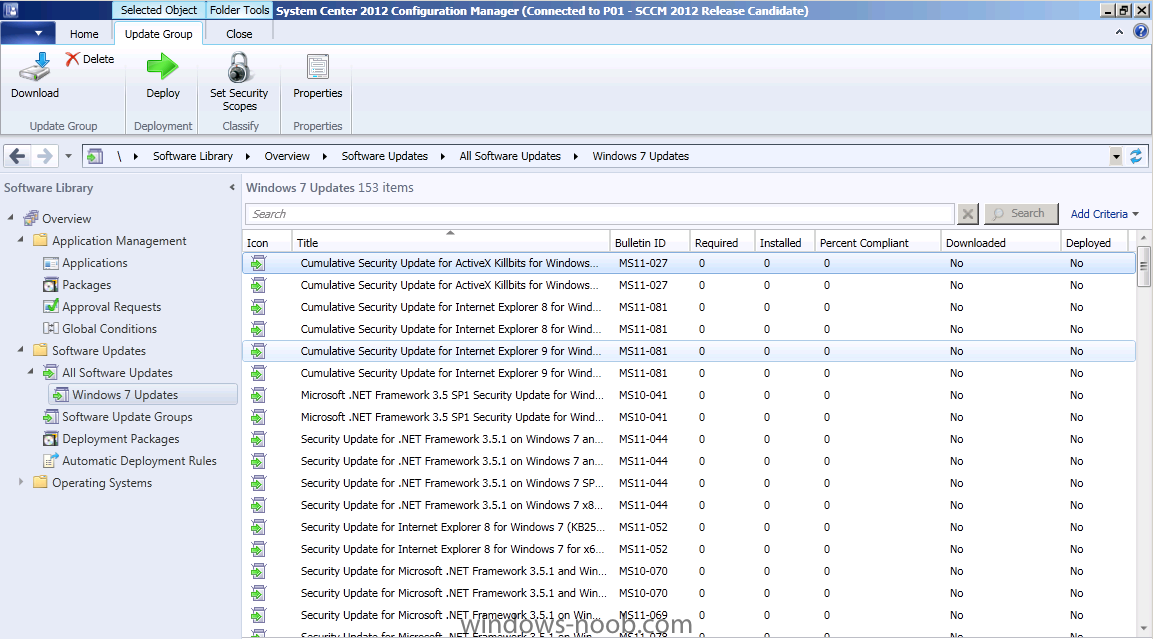Sort by Title column header

point(451,243)
